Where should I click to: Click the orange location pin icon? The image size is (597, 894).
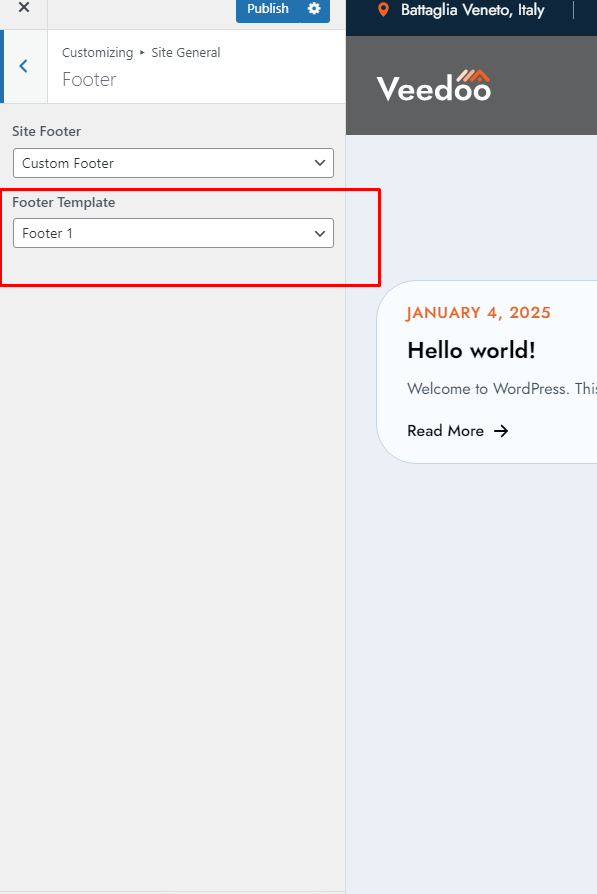[383, 10]
